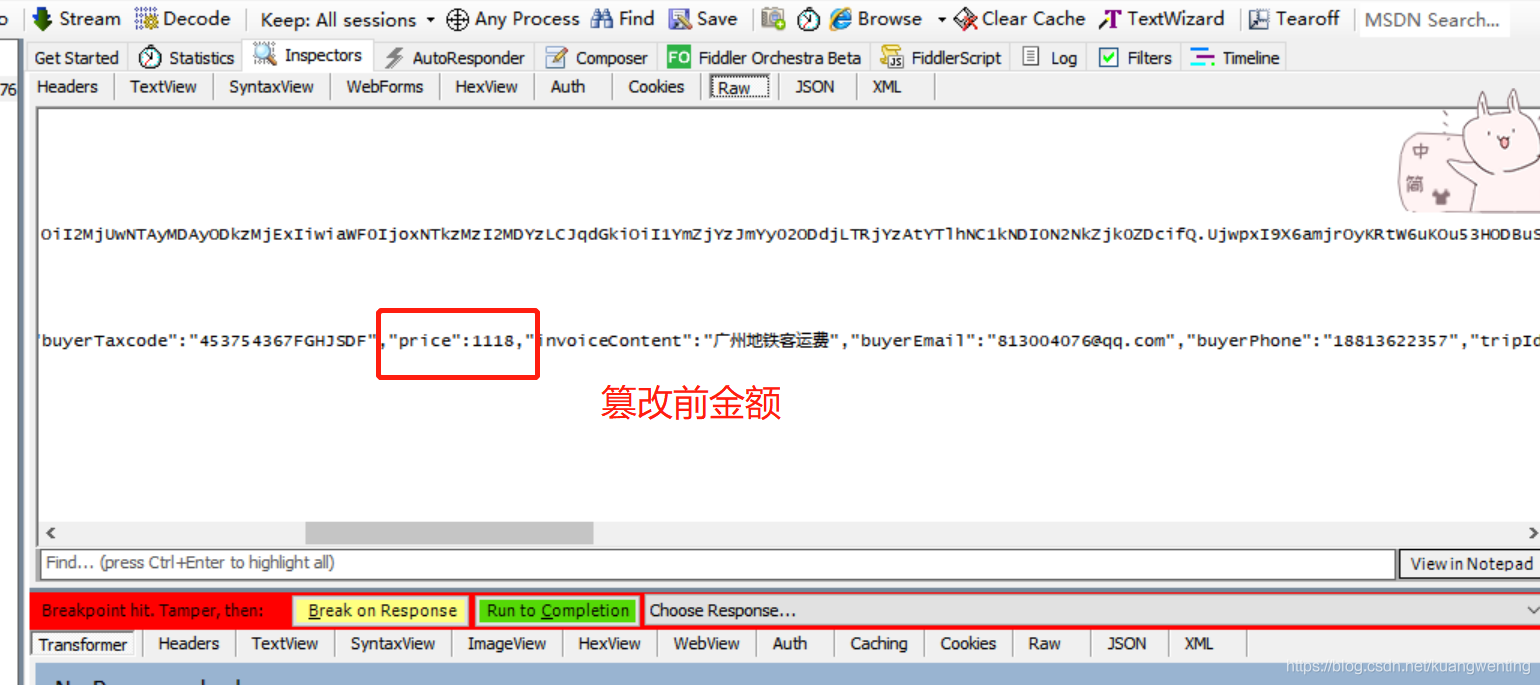1540x685 pixels.
Task: Select the response XML tab
Action: (1199, 644)
